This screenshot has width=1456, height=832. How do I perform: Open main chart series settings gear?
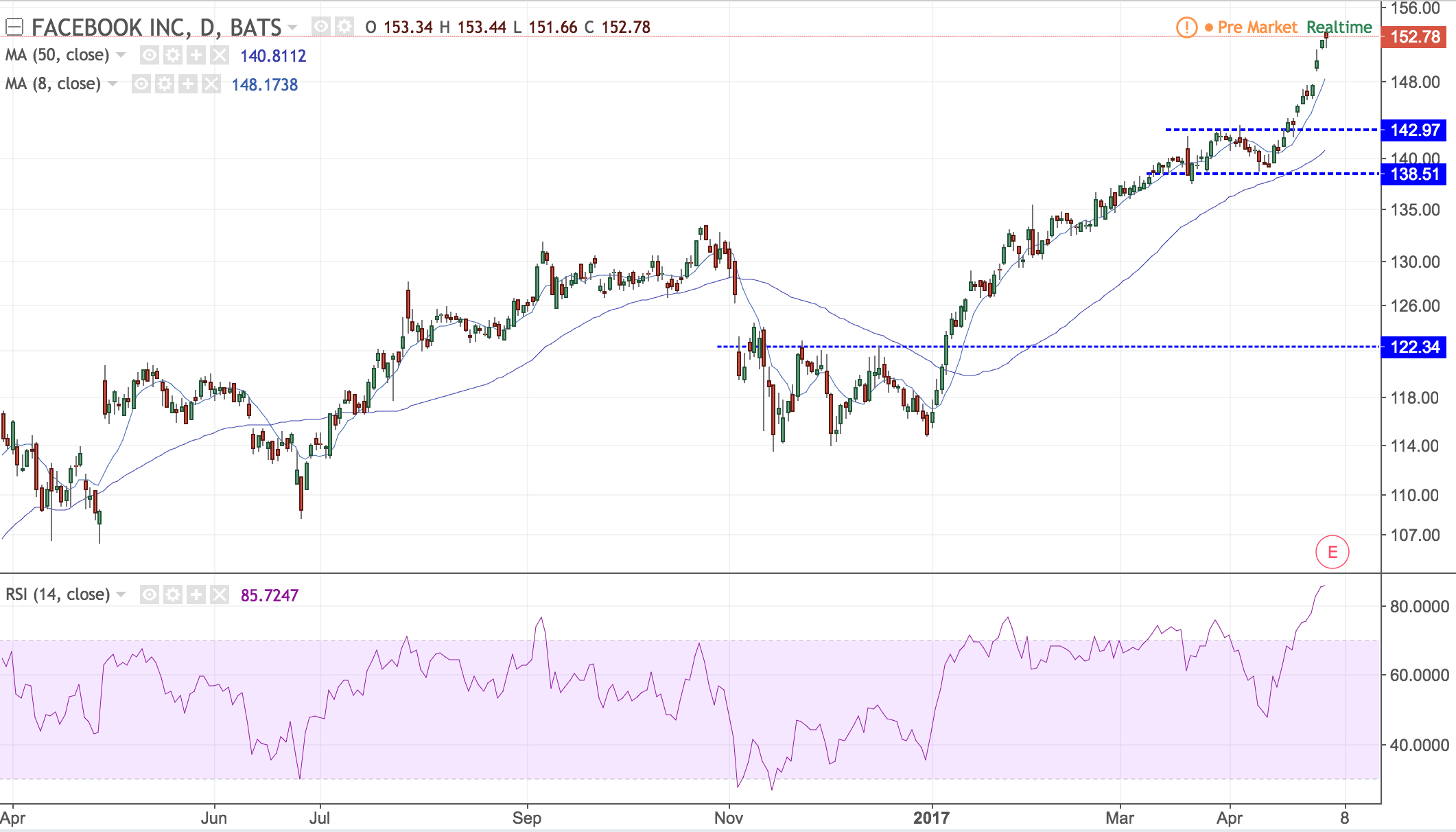(344, 27)
